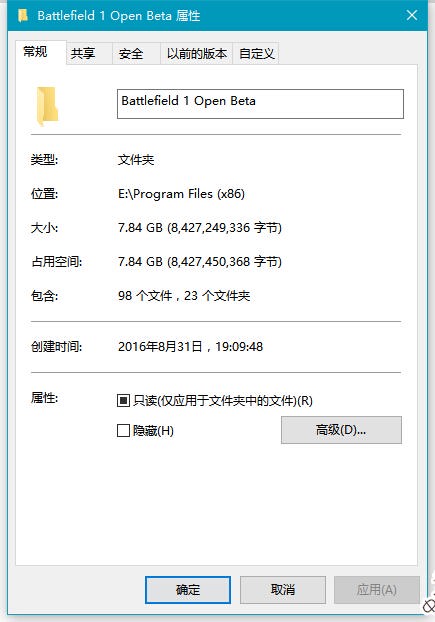Open advanced attributes via 高级(D)... button
435x622 pixels.
tap(341, 430)
